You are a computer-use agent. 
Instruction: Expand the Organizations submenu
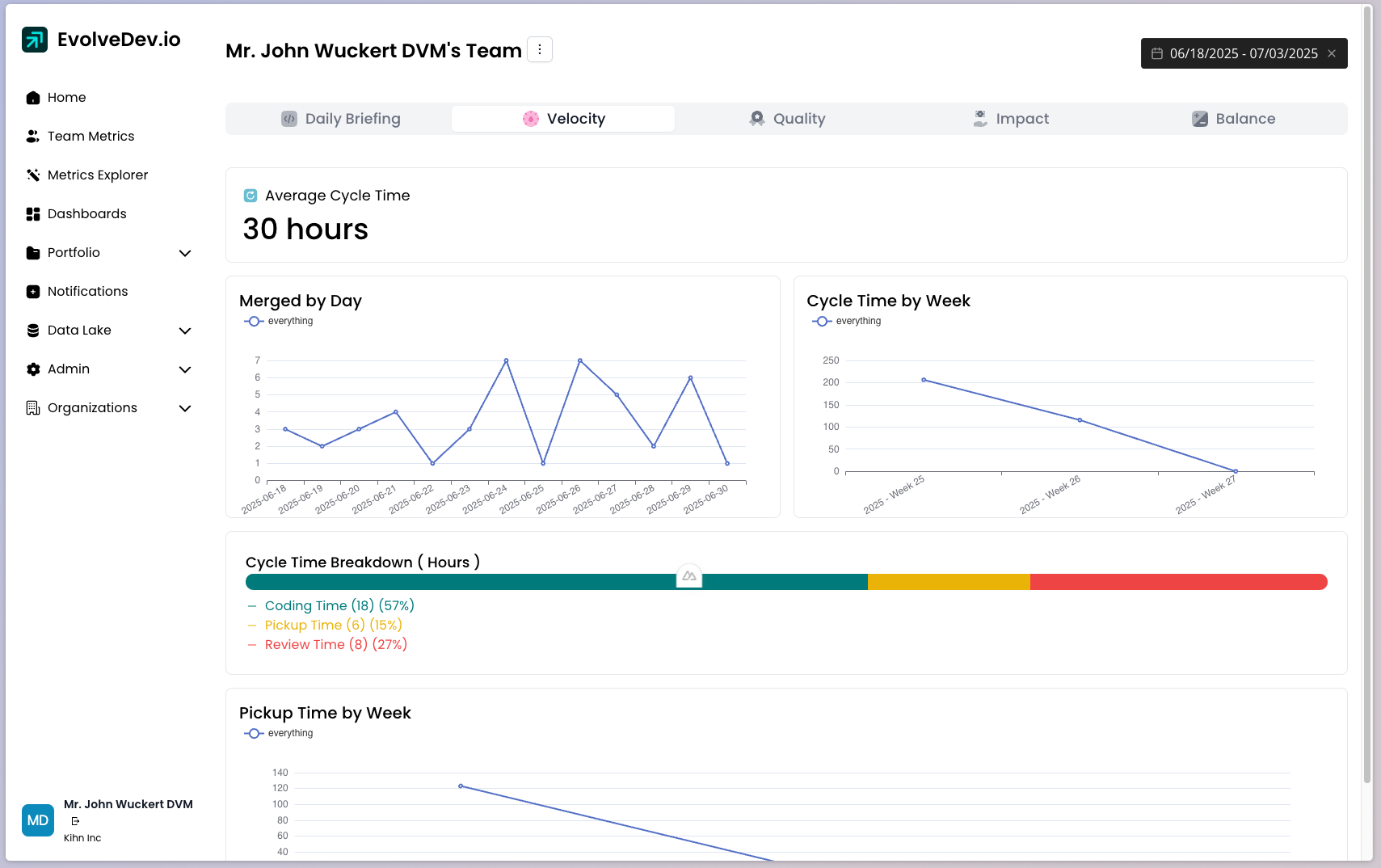click(x=185, y=408)
